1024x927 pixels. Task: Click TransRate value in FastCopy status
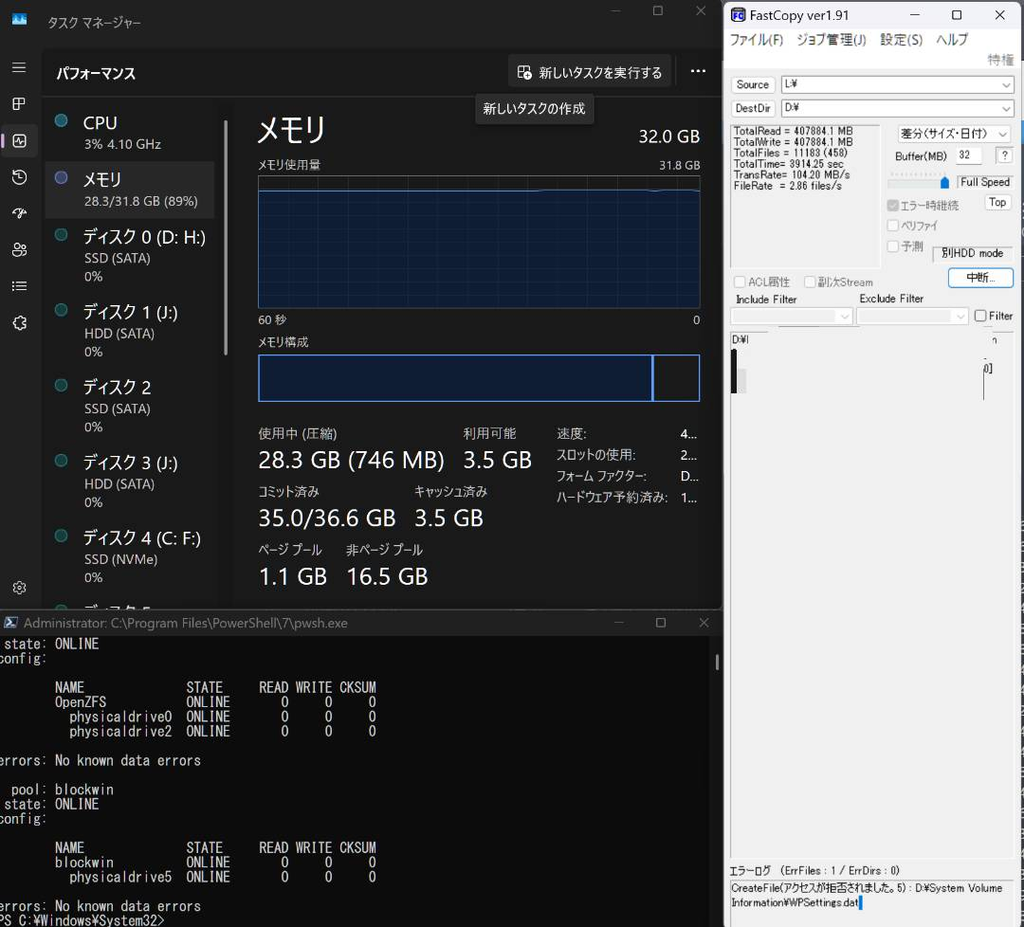(x=821, y=174)
